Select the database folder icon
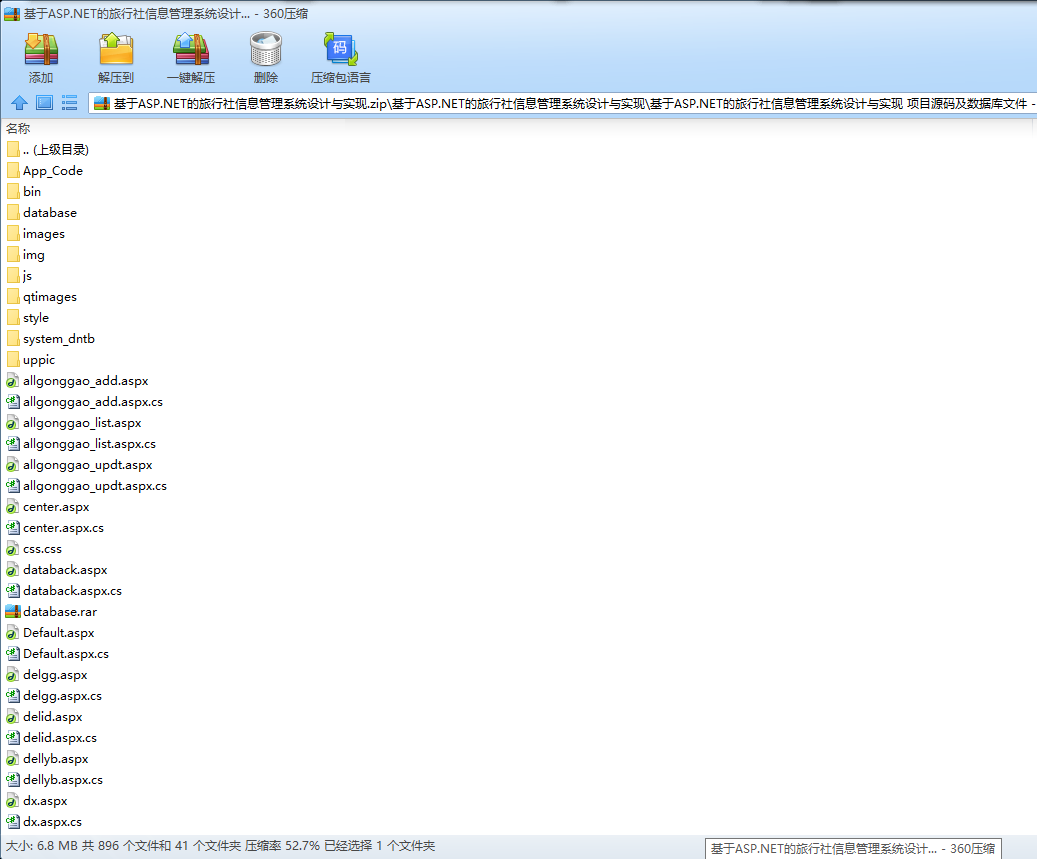The height and width of the screenshot is (859, 1037). 13,213
